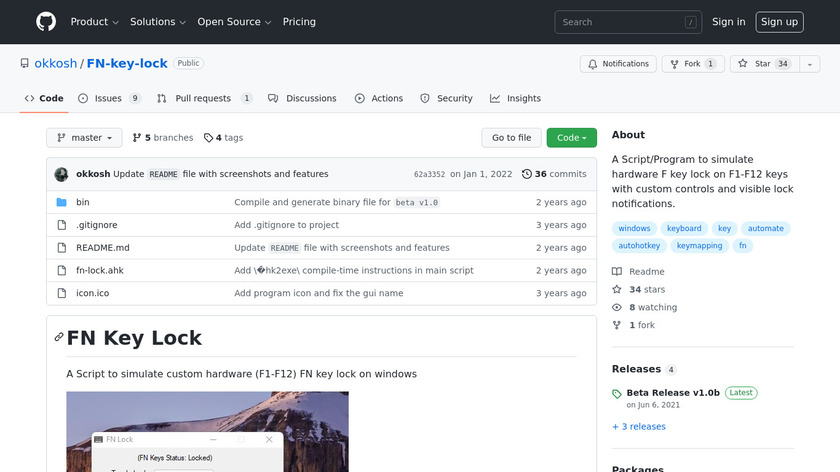The image size is (840, 472).
Task: Focus the Search input field
Action: pos(629,22)
